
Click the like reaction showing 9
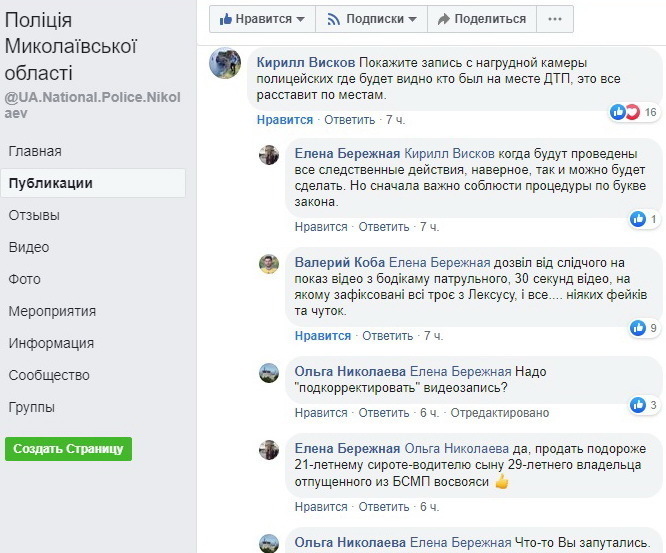[x=638, y=328]
